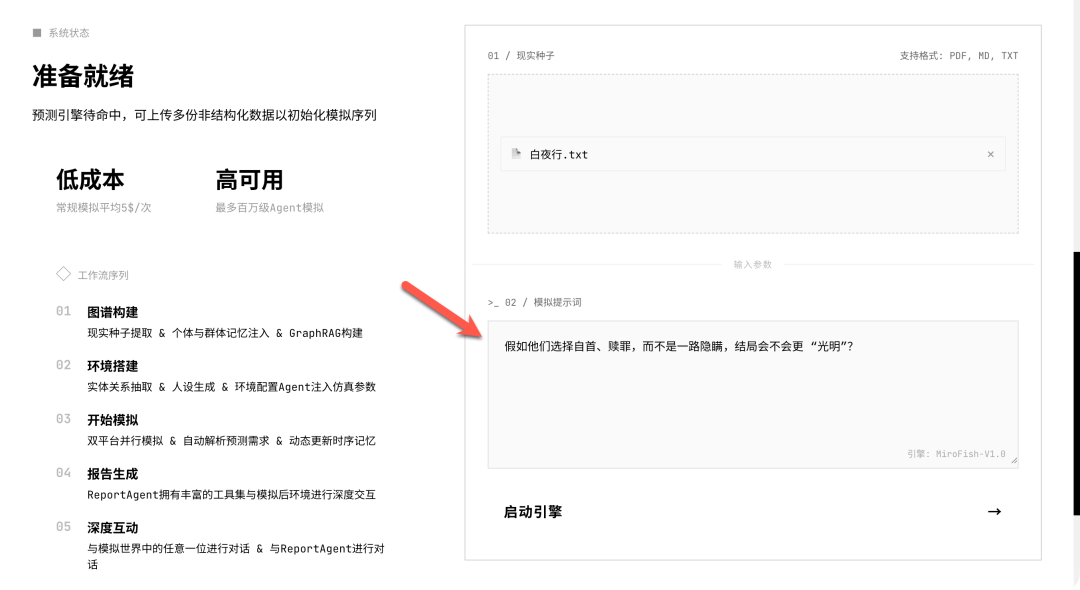The height and width of the screenshot is (590, 1080).
Task: Click the 报告生成 step title
Action: tap(112, 474)
